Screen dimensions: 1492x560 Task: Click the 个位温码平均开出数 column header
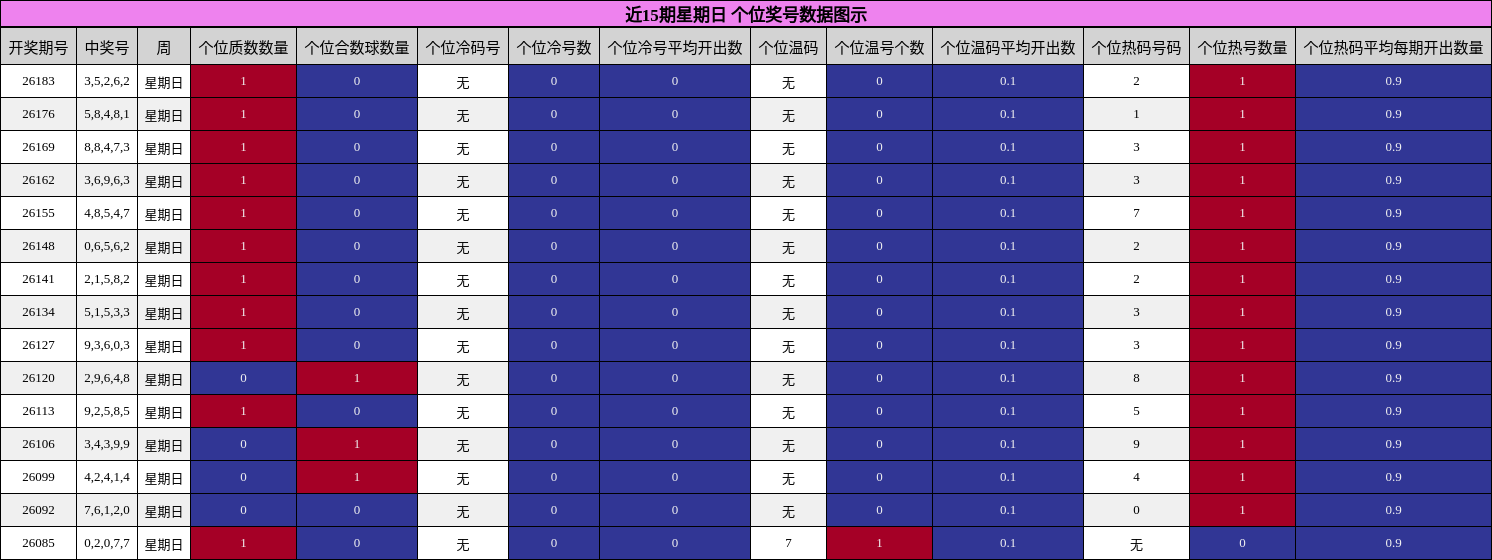[1008, 47]
